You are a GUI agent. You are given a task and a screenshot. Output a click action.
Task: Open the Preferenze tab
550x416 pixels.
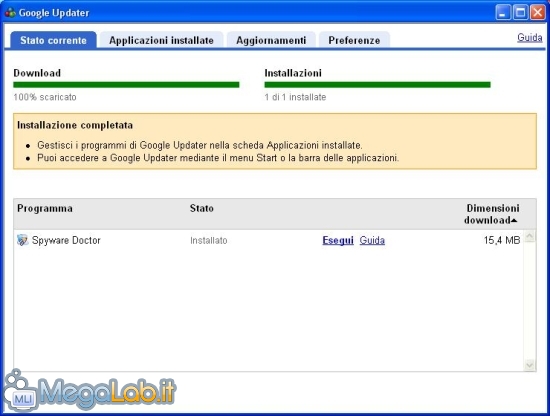[354, 40]
